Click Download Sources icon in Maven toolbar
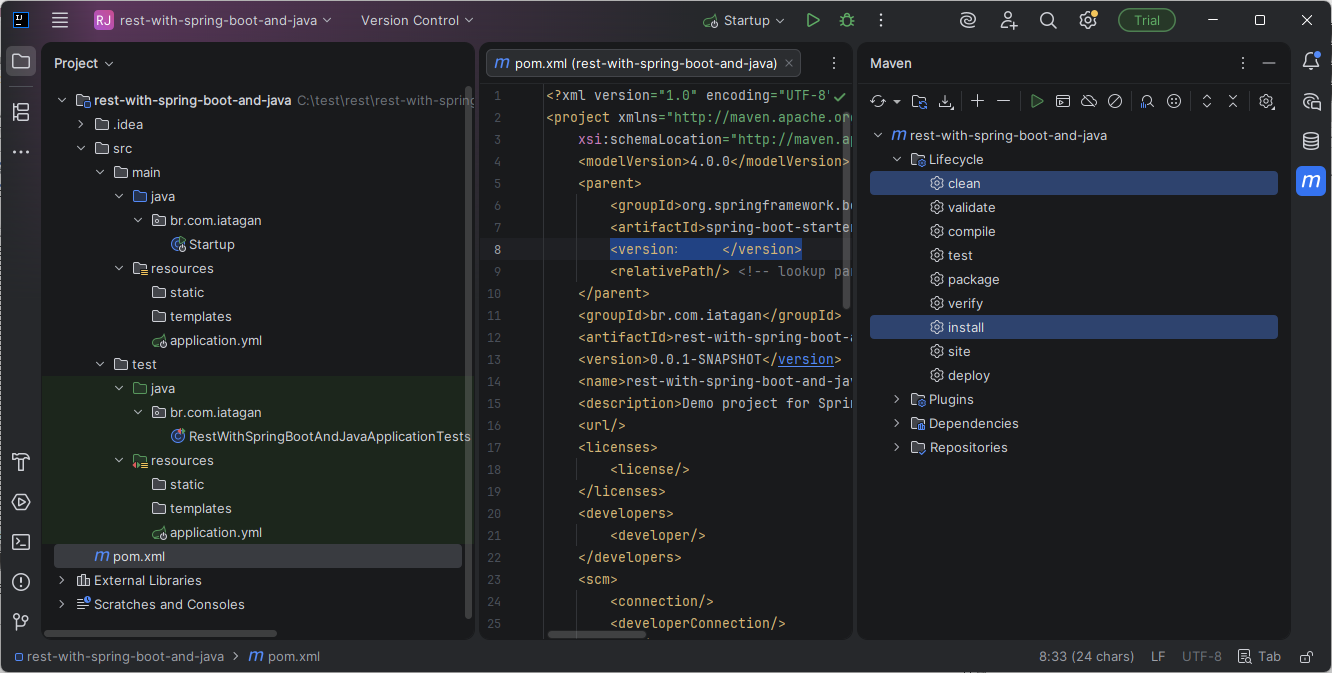This screenshot has width=1332, height=673. [945, 101]
